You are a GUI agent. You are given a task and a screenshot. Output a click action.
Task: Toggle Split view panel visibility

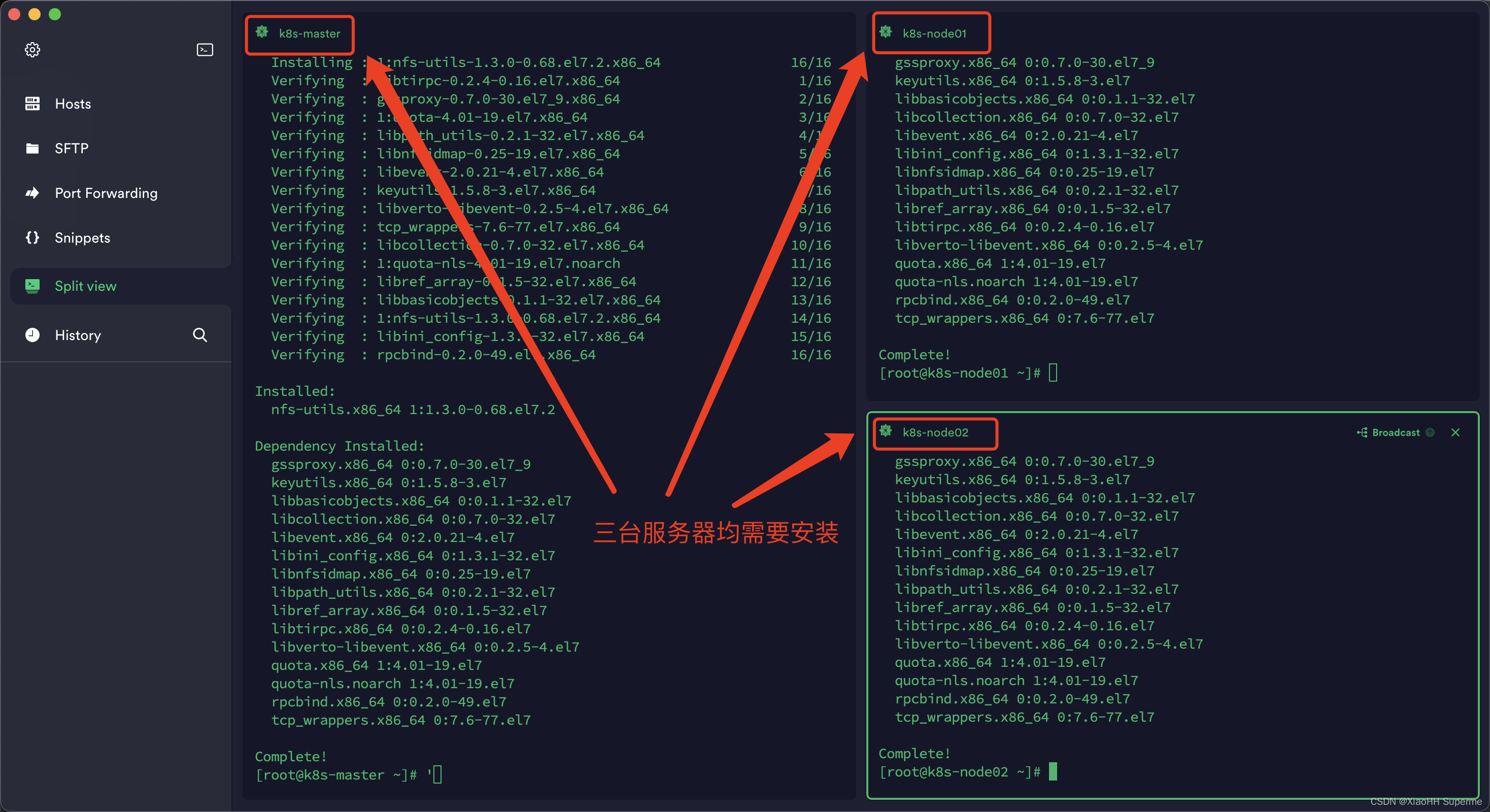point(85,286)
